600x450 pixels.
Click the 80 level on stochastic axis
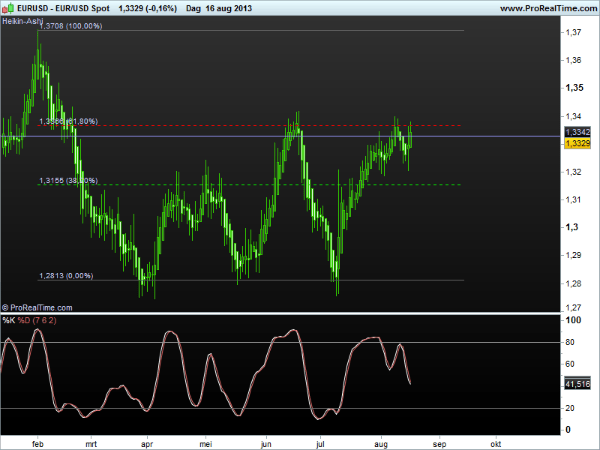[x=570, y=342]
